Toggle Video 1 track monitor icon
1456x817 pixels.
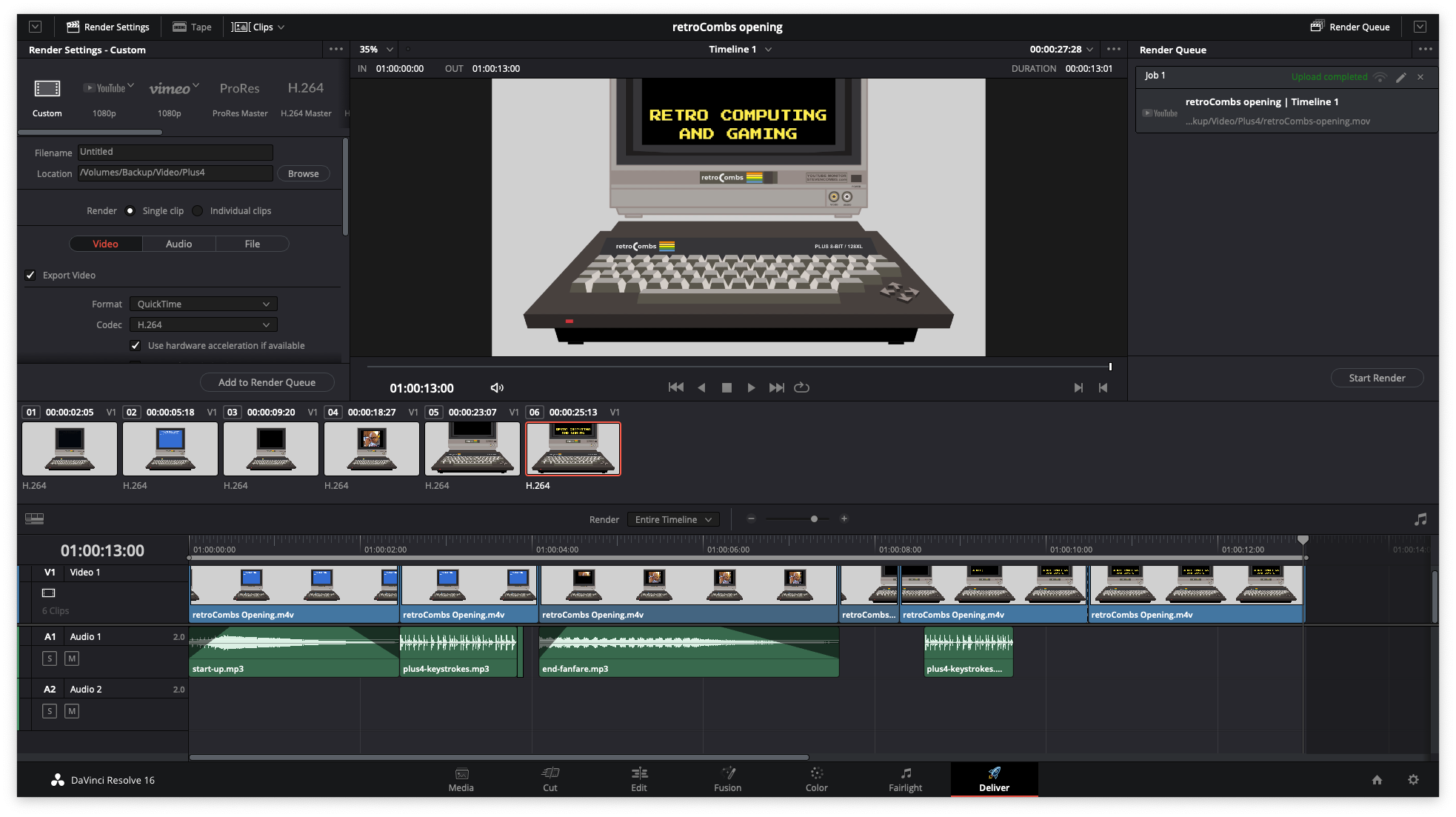click(x=48, y=593)
